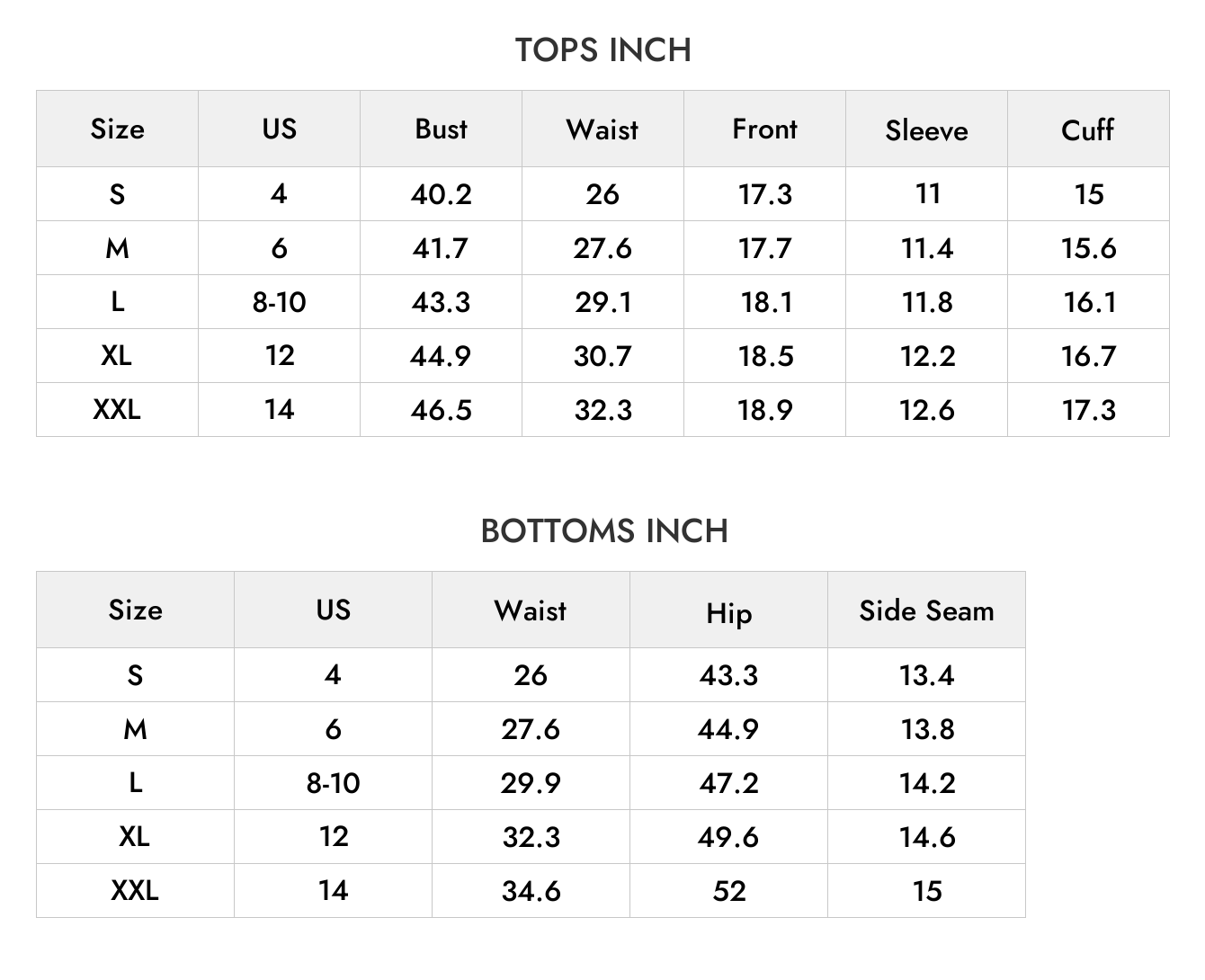Viewport: 1205px width, 980px height.
Task: Click bottoms waist value 34.6
Action: pos(531,891)
